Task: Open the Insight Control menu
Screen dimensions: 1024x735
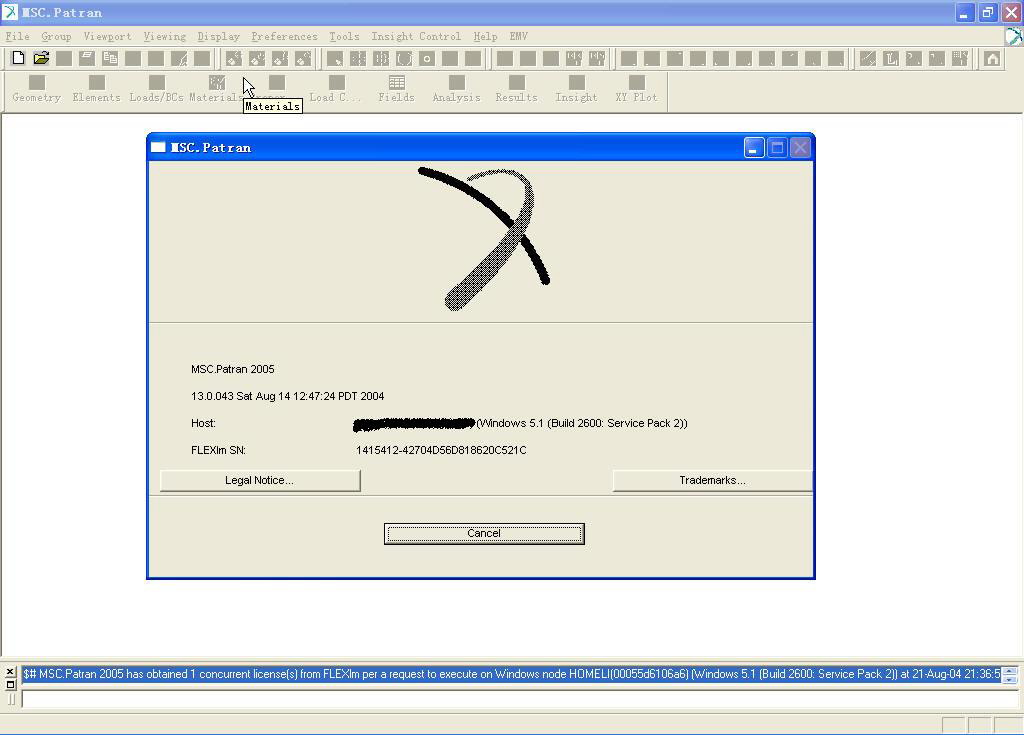Action: coord(416,37)
